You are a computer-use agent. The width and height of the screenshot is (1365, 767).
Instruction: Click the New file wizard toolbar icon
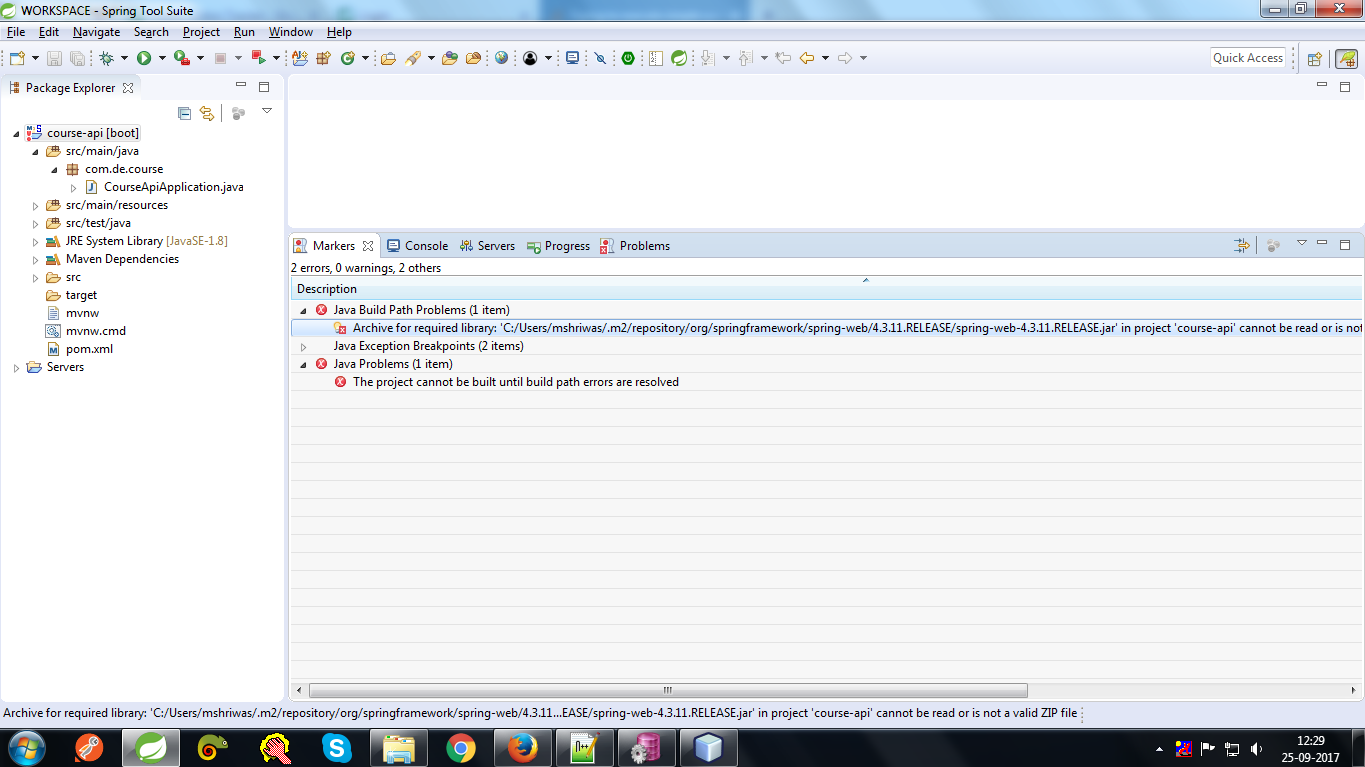click(17, 58)
